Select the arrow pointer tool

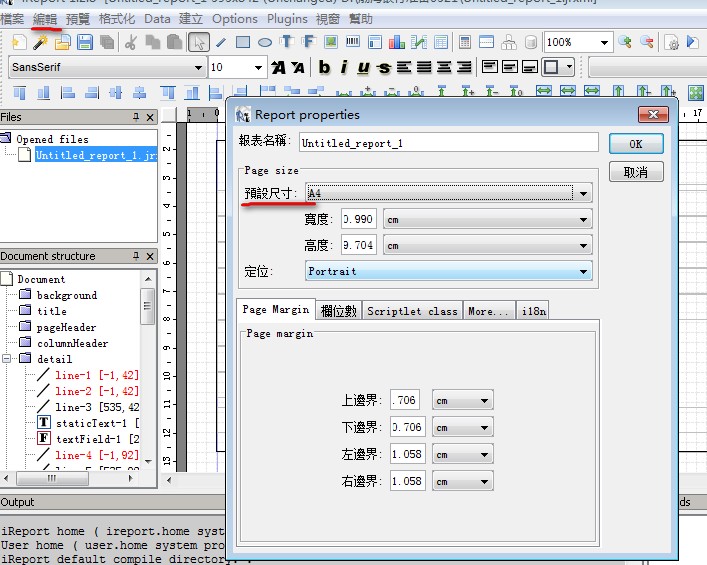(x=199, y=42)
